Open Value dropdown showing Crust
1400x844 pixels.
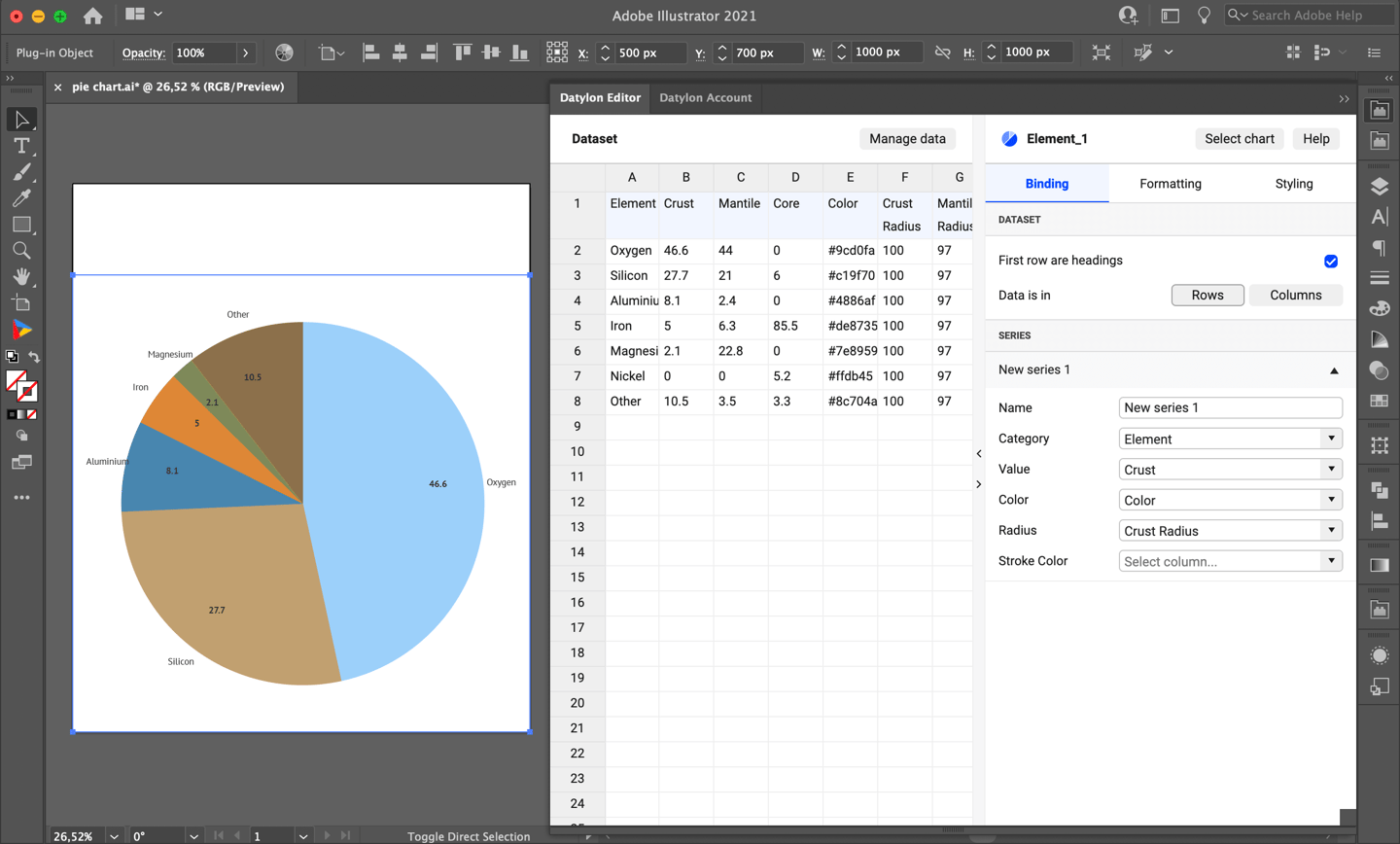(x=1231, y=470)
